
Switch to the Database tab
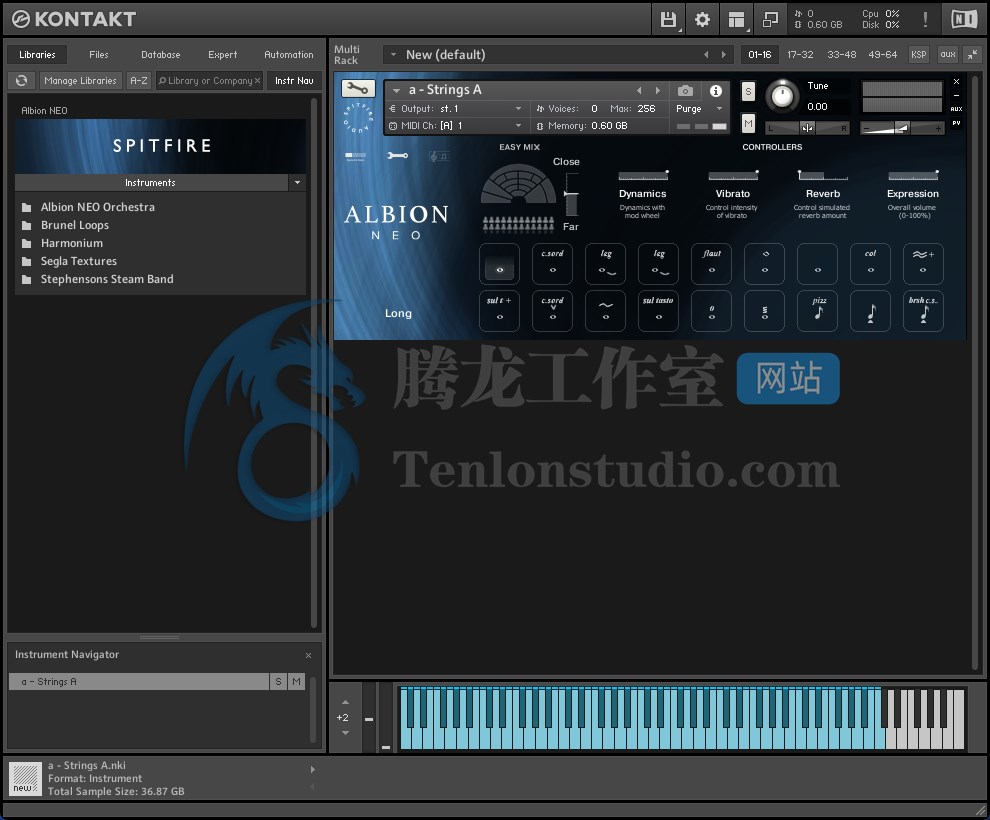(160, 55)
